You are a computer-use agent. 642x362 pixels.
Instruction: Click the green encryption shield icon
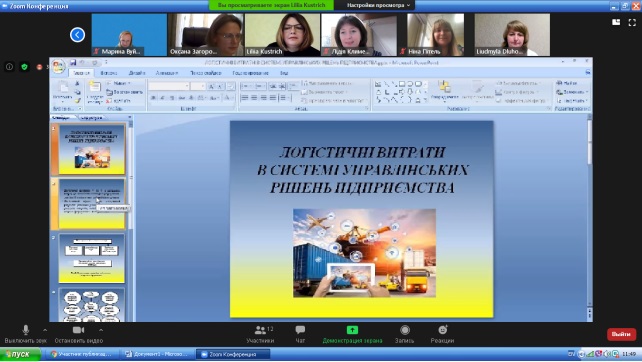coord(25,67)
